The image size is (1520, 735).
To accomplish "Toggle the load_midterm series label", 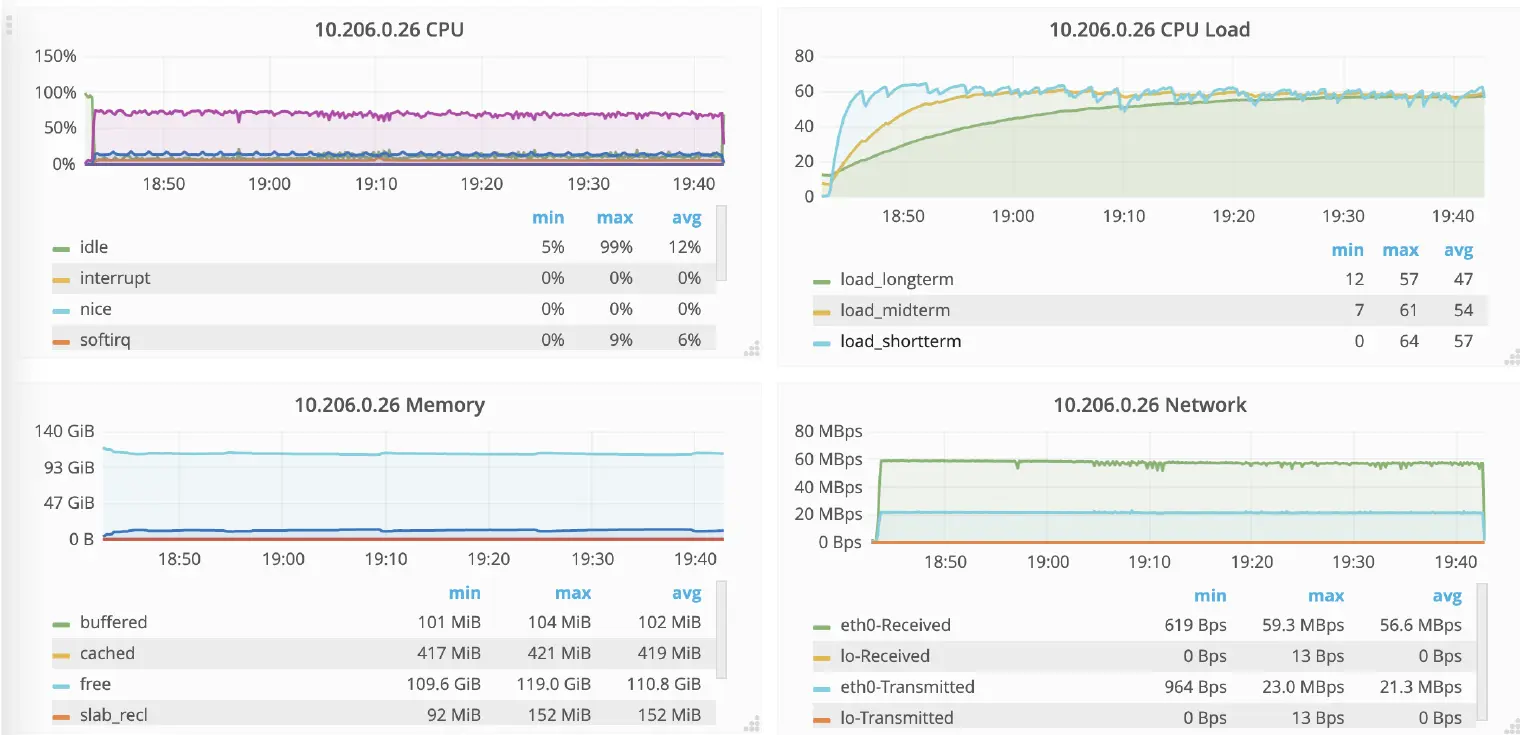I will [895, 310].
